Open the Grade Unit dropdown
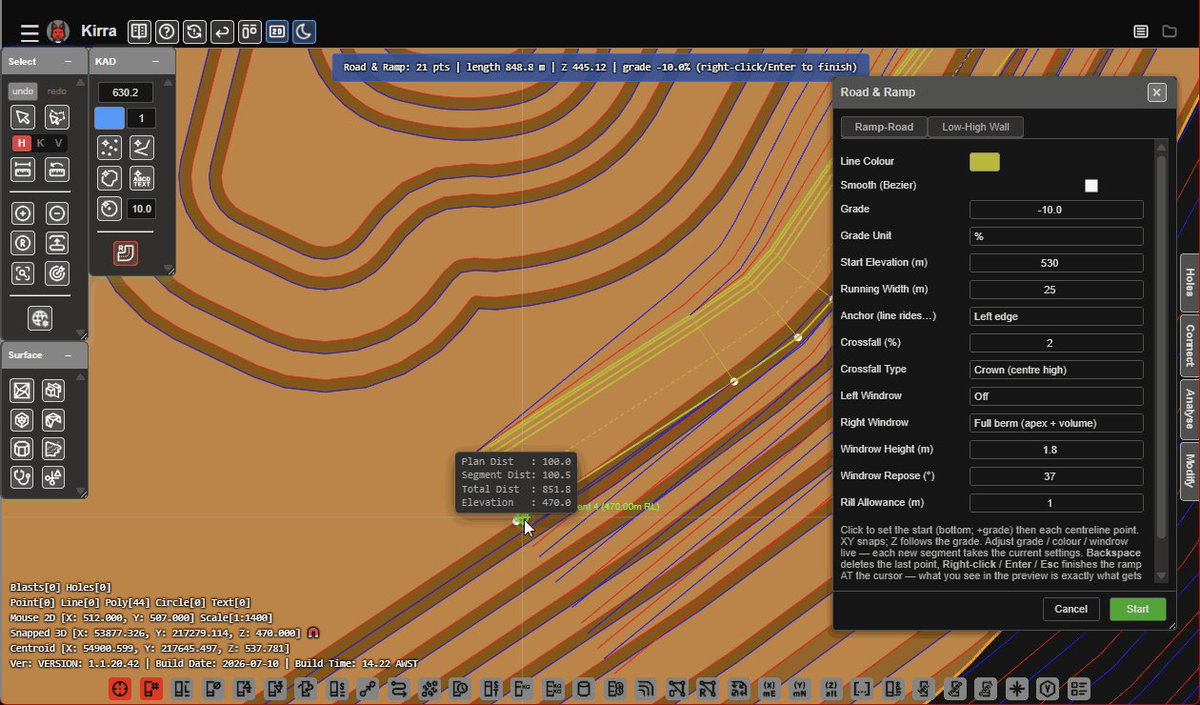This screenshot has height=705, width=1200. 1056,236
